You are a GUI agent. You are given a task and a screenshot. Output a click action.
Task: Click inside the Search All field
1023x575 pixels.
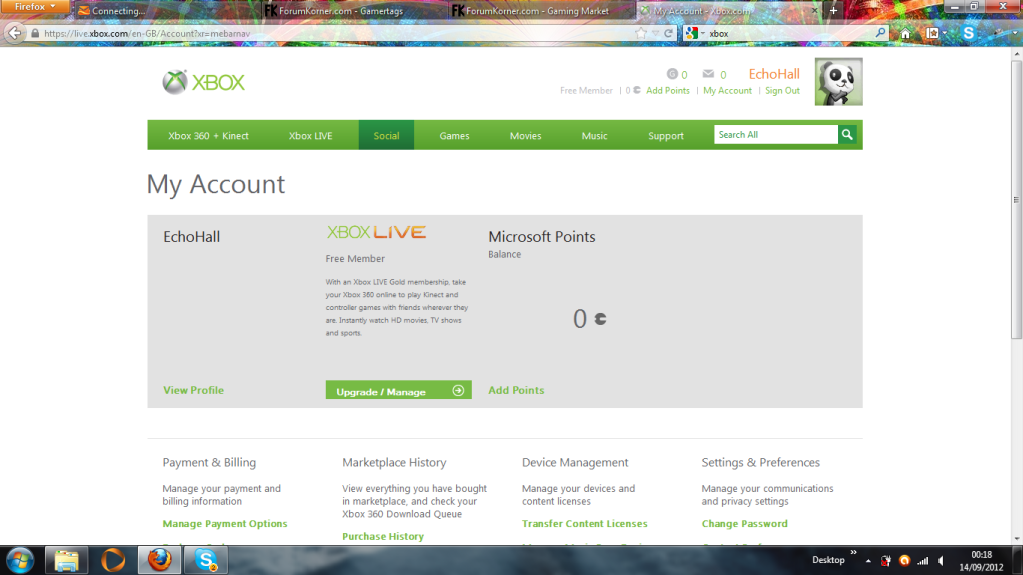775,135
